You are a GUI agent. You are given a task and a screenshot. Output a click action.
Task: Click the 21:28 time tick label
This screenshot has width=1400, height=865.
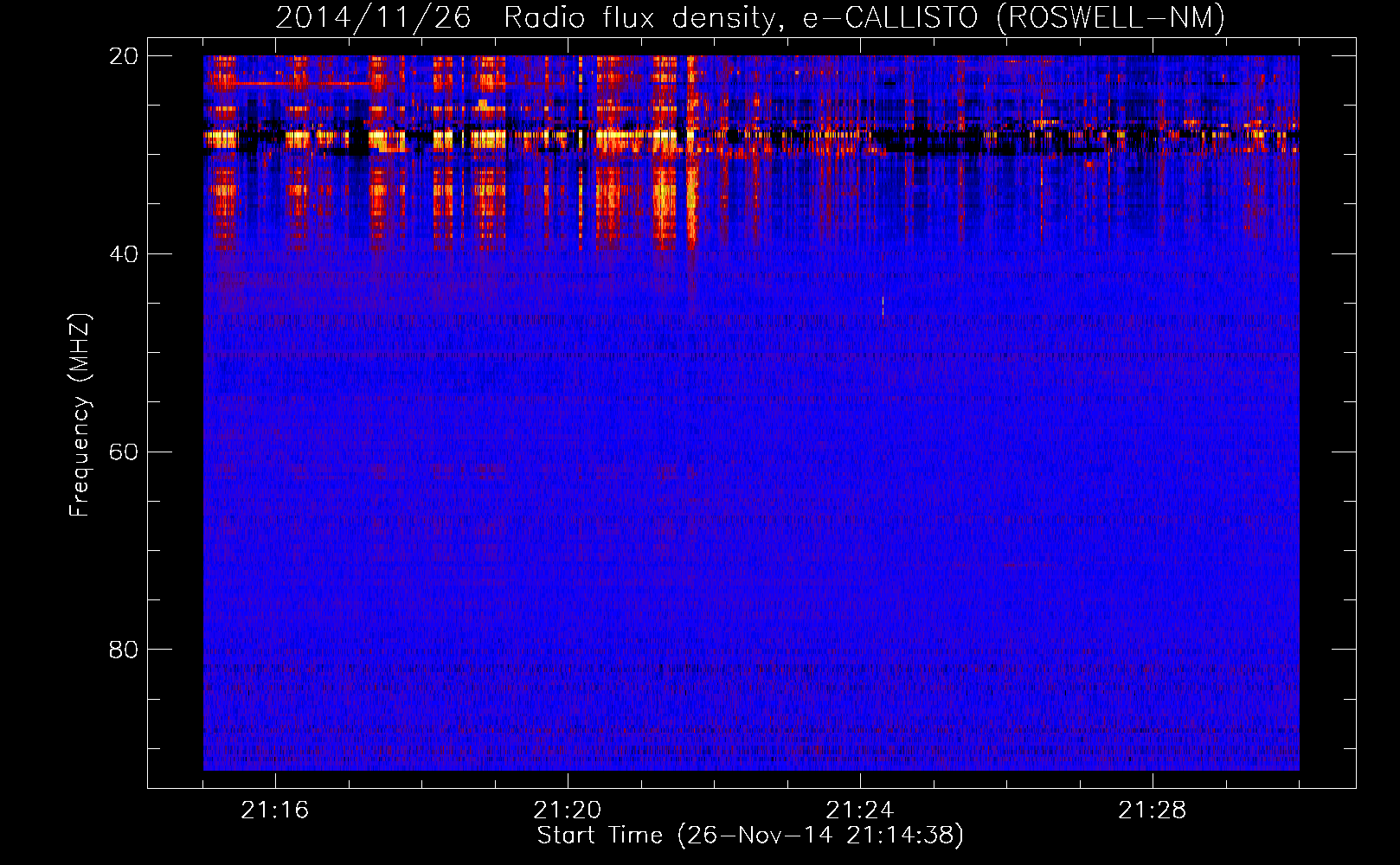click(1153, 811)
